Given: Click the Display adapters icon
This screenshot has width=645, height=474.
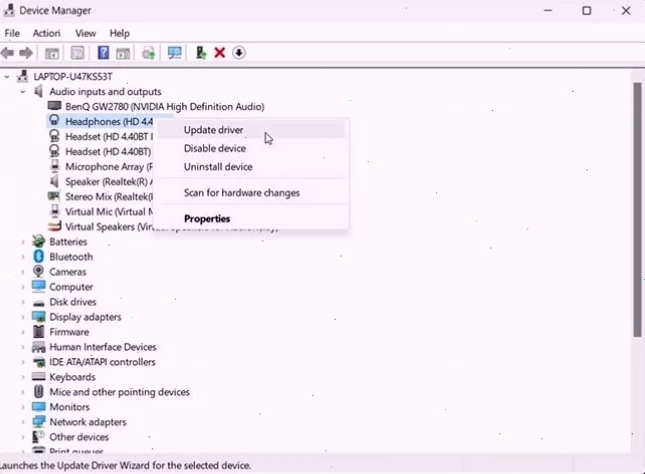Looking at the screenshot, I should pyautogui.click(x=38, y=317).
